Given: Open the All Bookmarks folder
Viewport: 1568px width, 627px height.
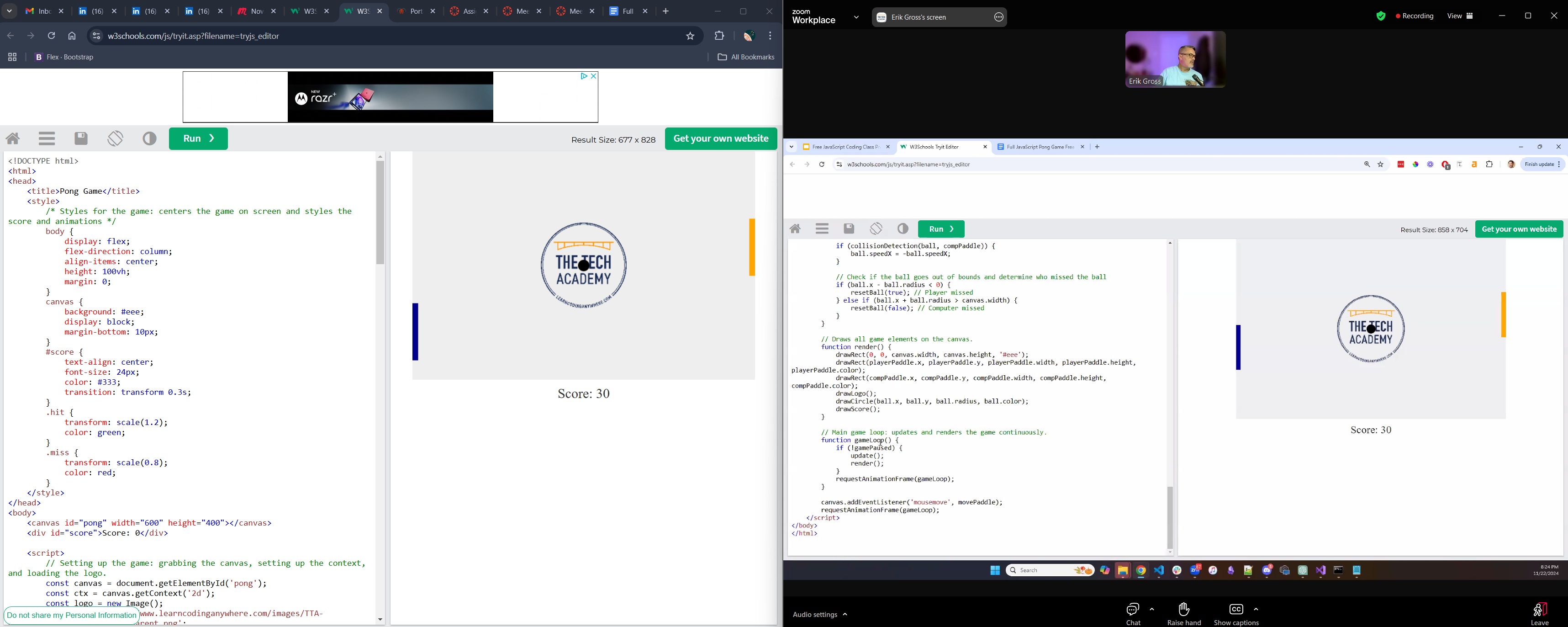Looking at the screenshot, I should click(746, 58).
